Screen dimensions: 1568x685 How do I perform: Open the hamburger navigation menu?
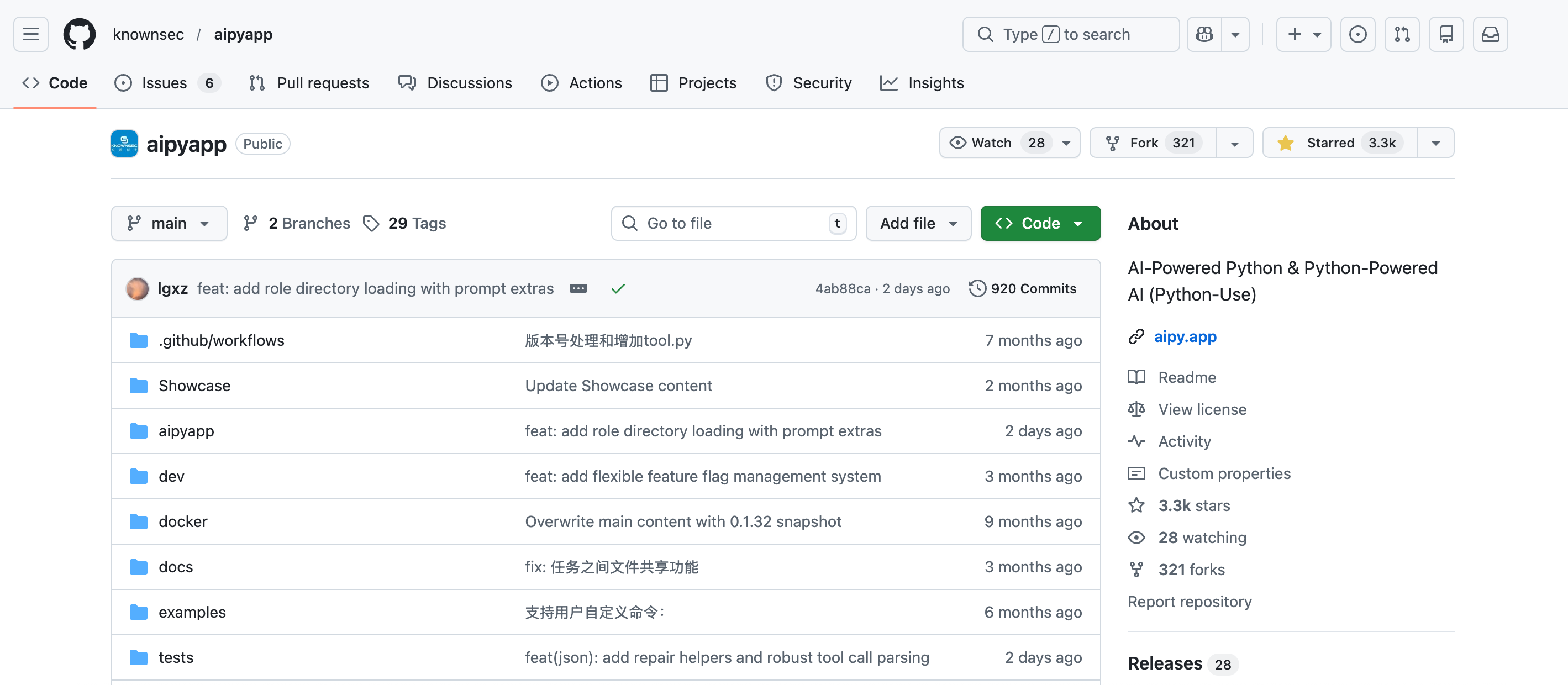coord(30,34)
